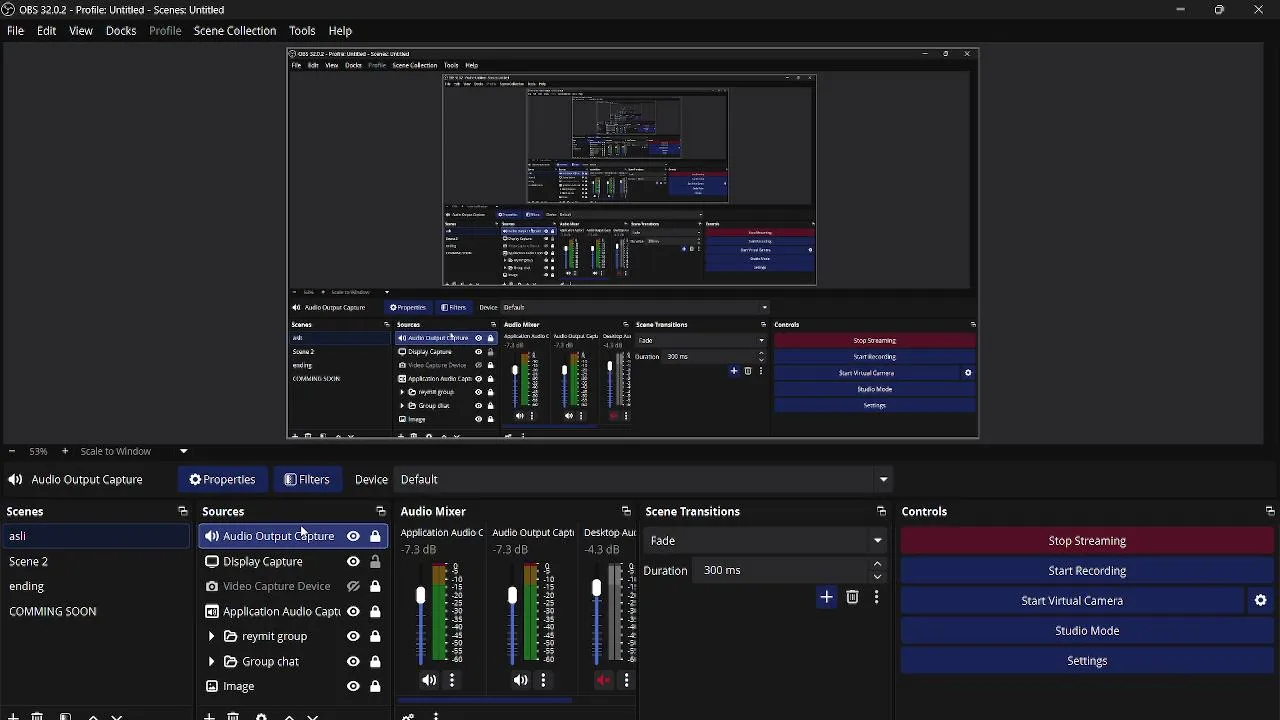Float the Audio Mixer dock via header icon

(x=626, y=511)
